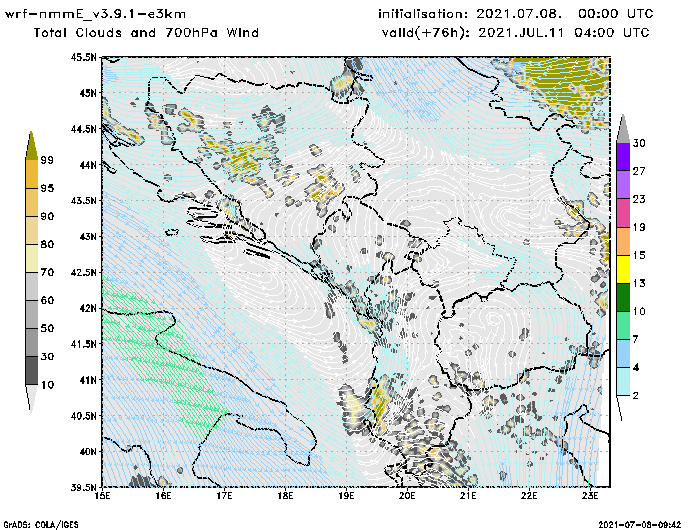Select the '43.5N' latitude label
Image resolution: width=700 pixels, height=530 pixels.
[x=83, y=200]
